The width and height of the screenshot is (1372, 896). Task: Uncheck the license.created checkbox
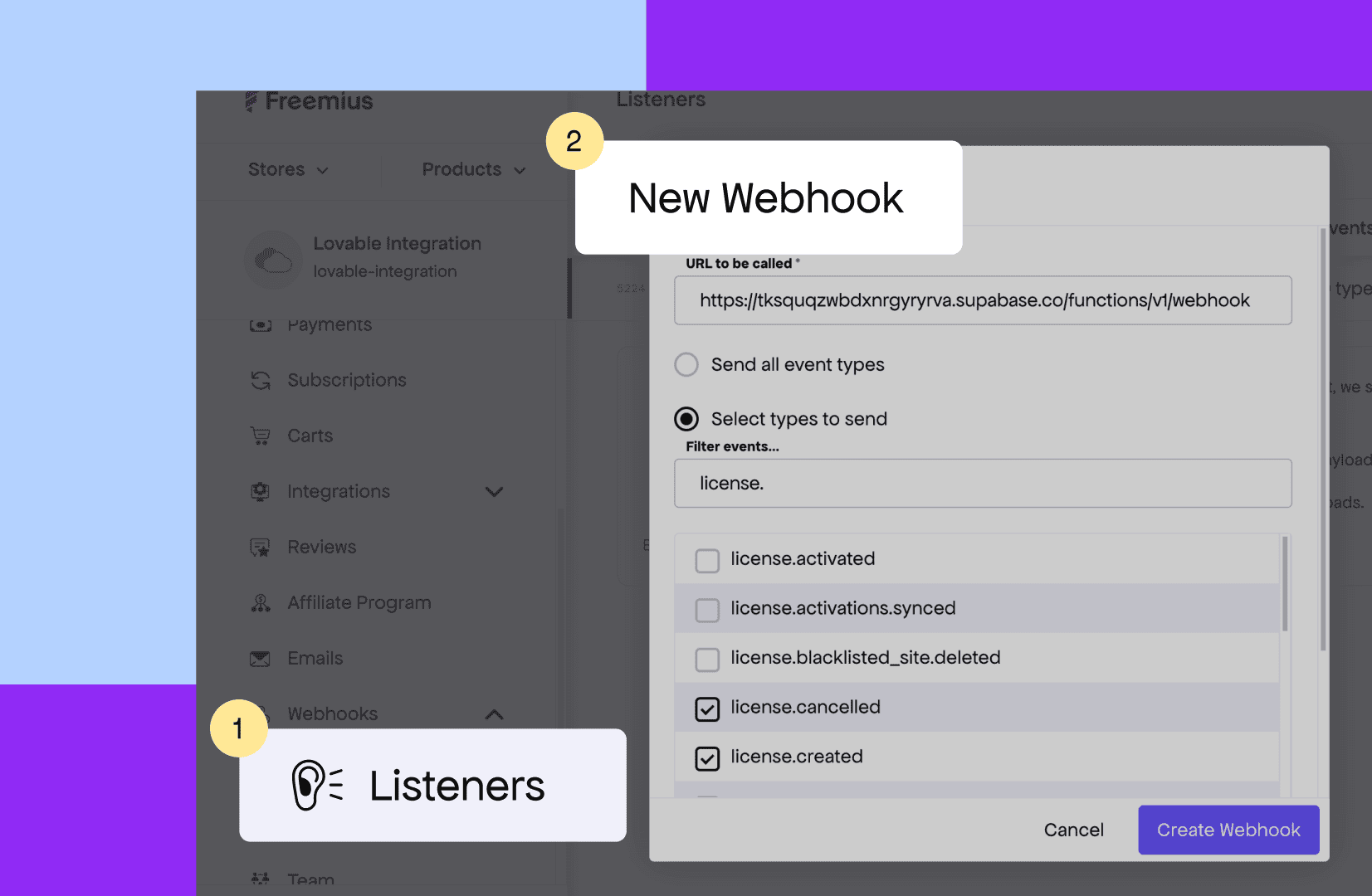pyautogui.click(x=707, y=758)
